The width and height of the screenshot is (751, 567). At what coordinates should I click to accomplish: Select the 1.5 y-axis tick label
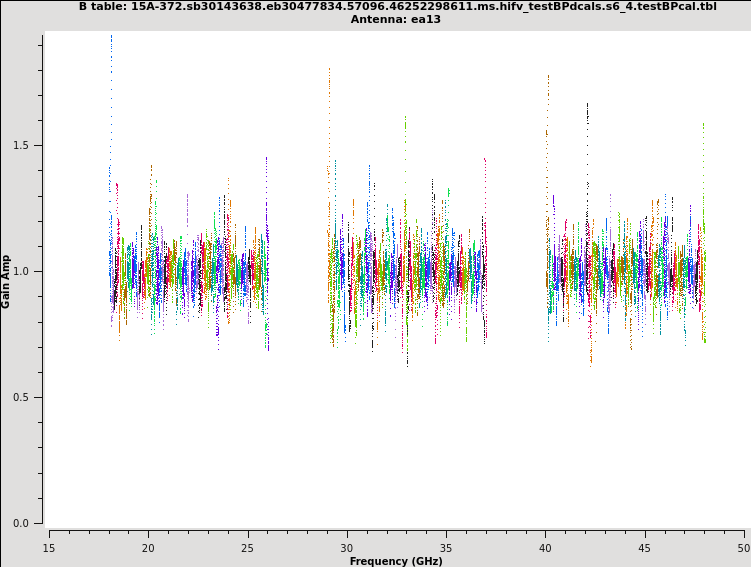pyautogui.click(x=20, y=145)
